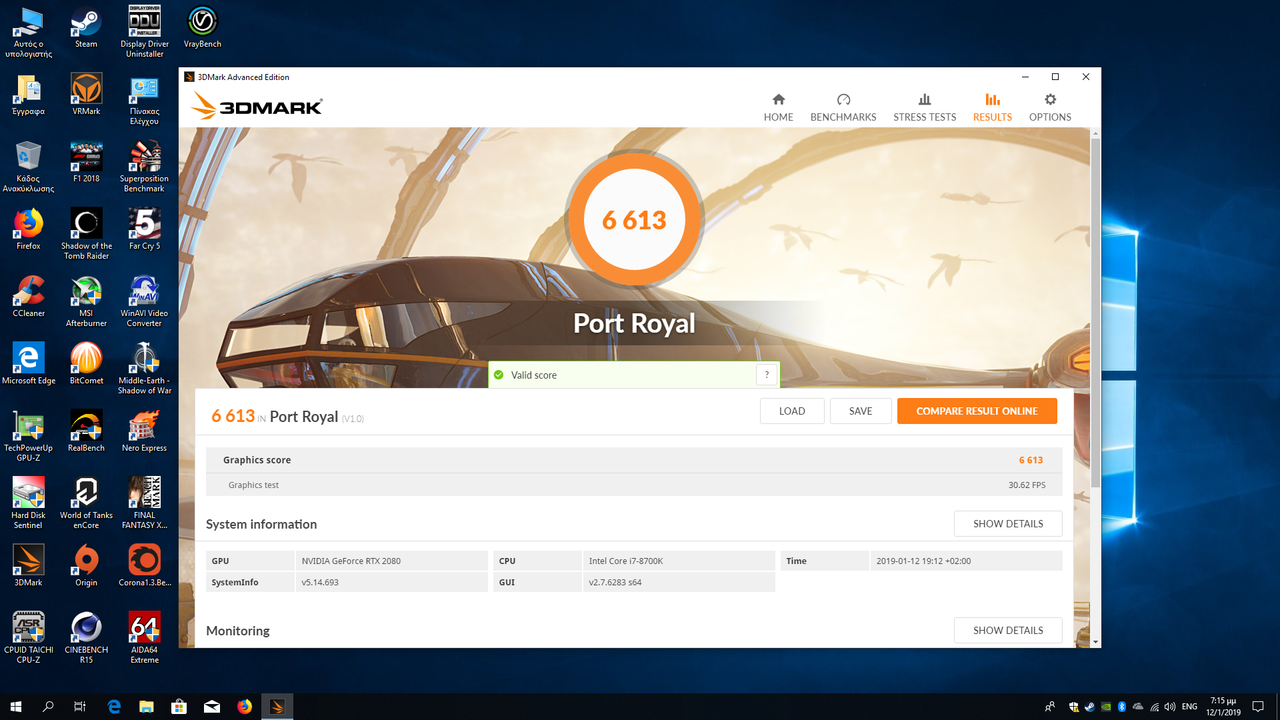Open Task View from the taskbar
Screen dimensions: 1280x720
point(80,706)
